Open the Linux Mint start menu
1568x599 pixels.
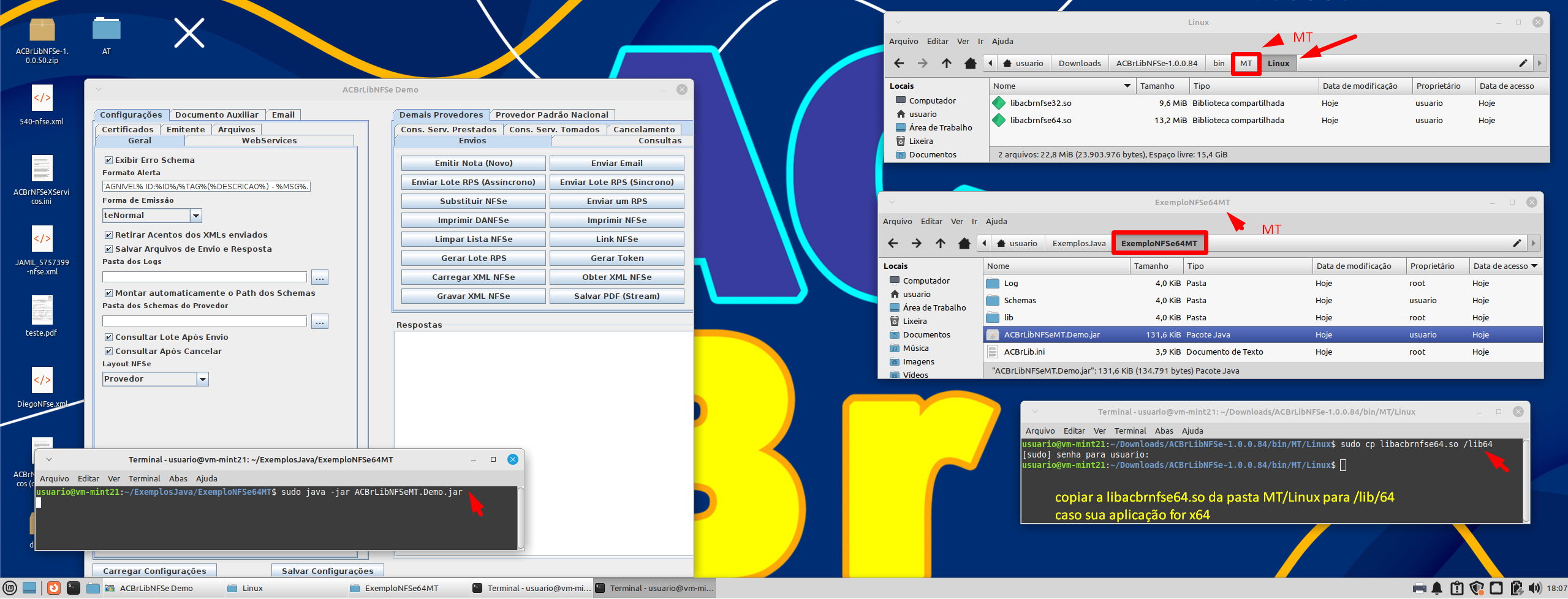pyautogui.click(x=10, y=589)
